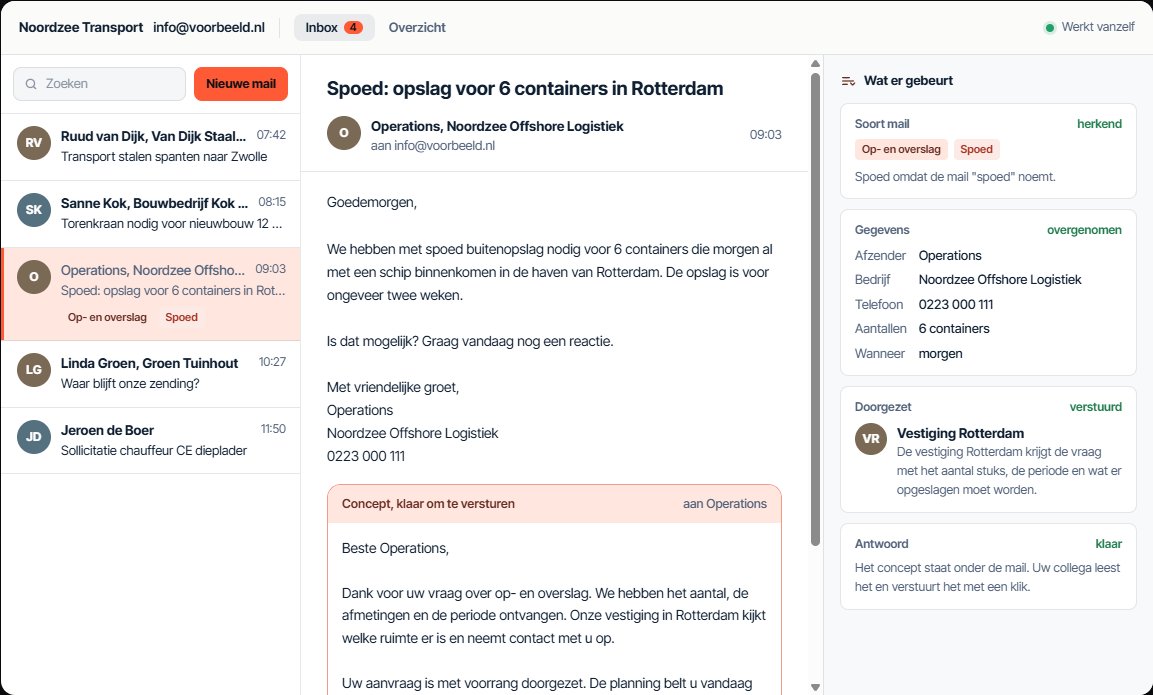
Task: Click the 'Afzender' value 'Operations'
Action: (950, 256)
